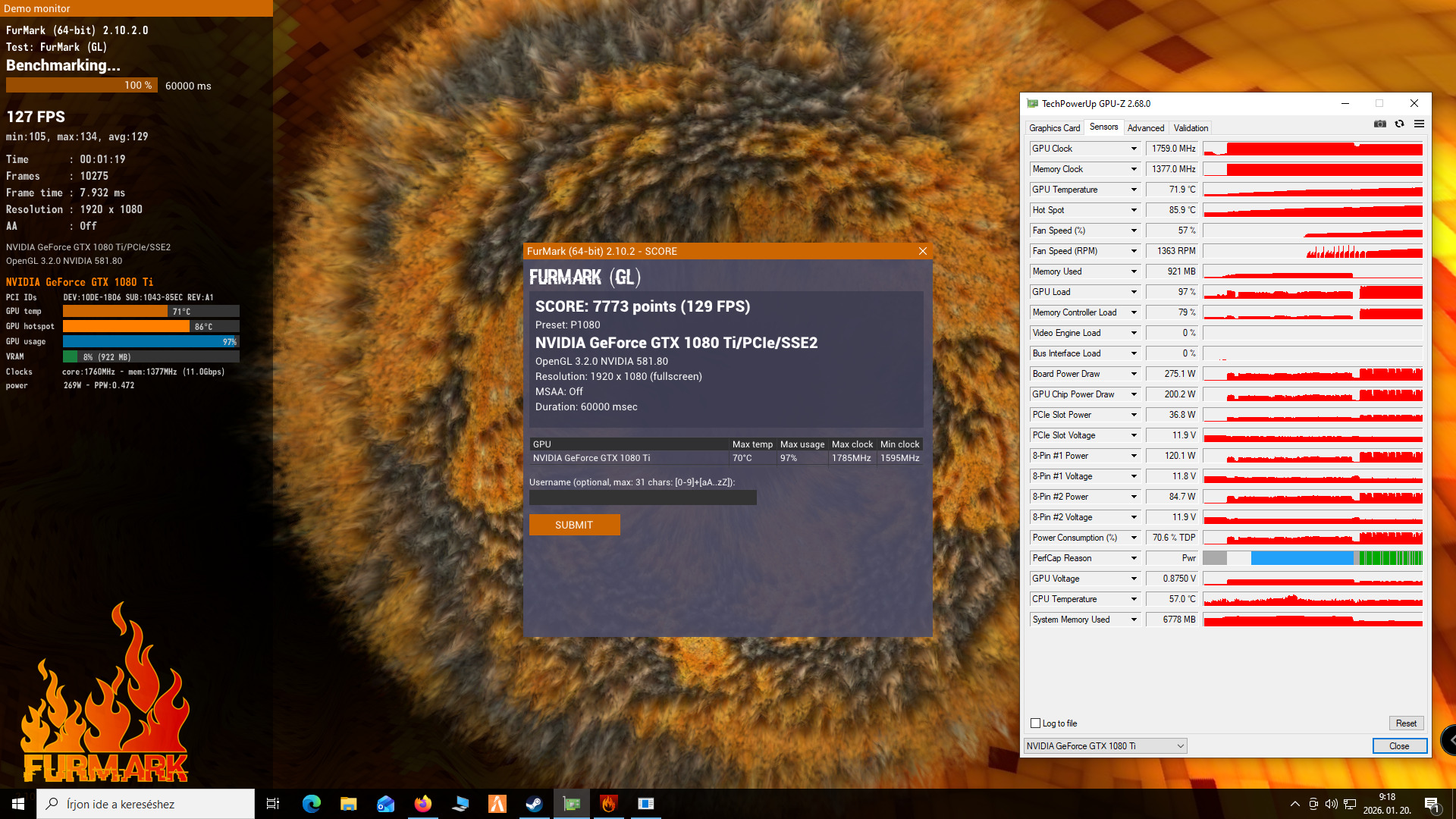Close the FurMark score dialog
1456x819 pixels.
(922, 251)
